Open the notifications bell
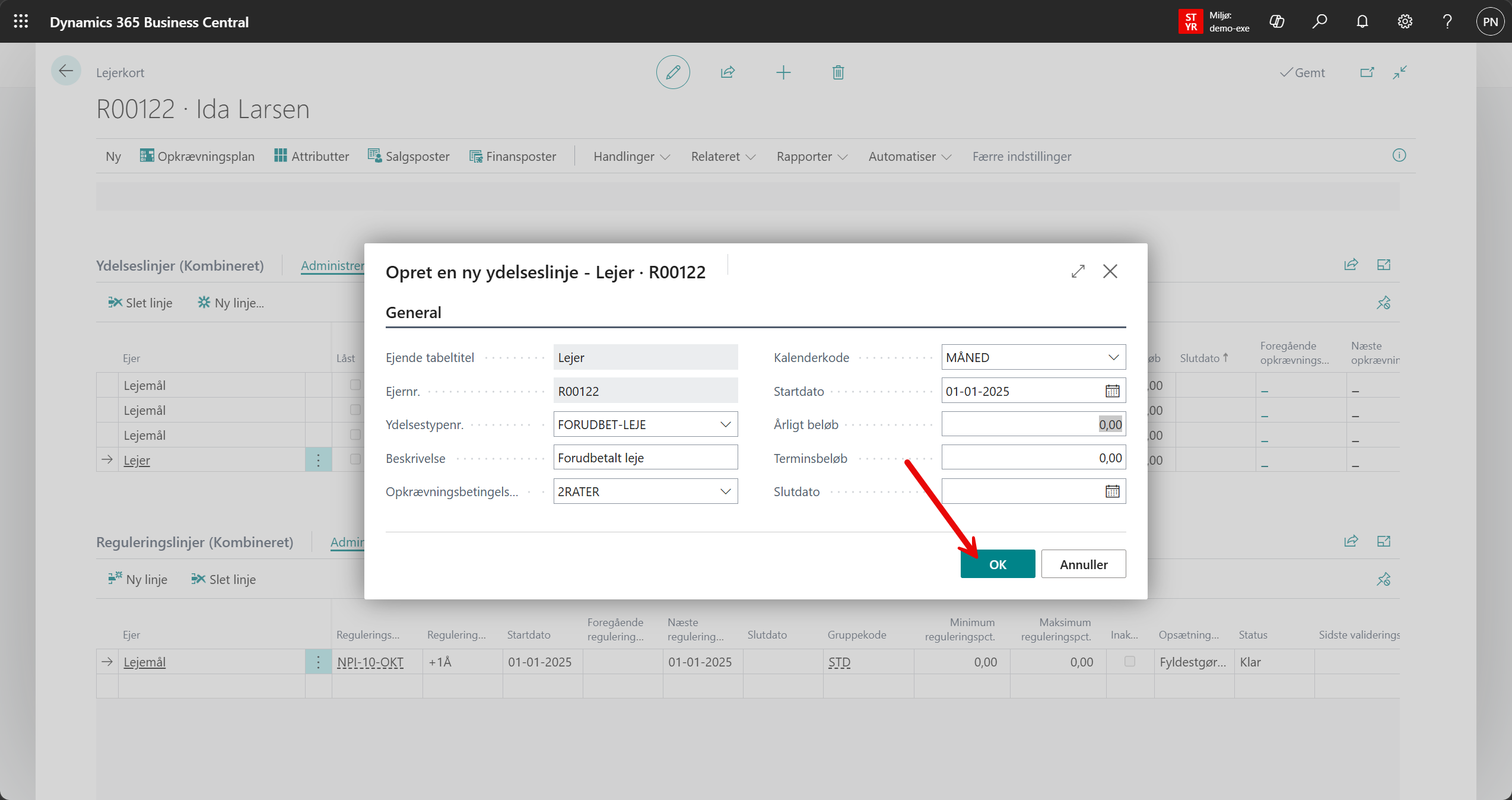1512x800 pixels. 1362,22
